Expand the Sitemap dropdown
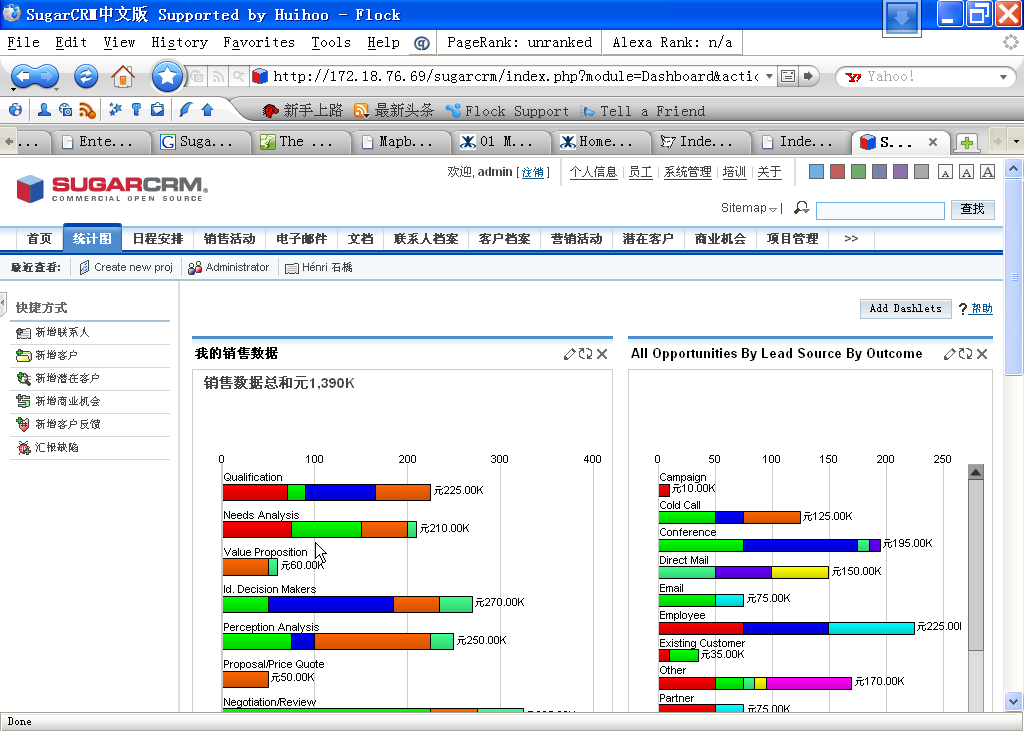Screen dimensions: 1024x731 point(750,208)
